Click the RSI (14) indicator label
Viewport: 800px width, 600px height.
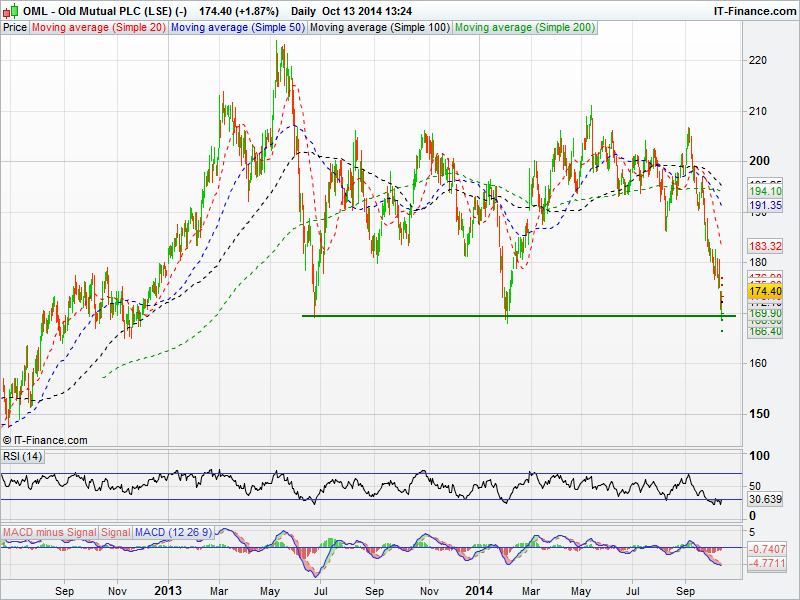(23, 457)
